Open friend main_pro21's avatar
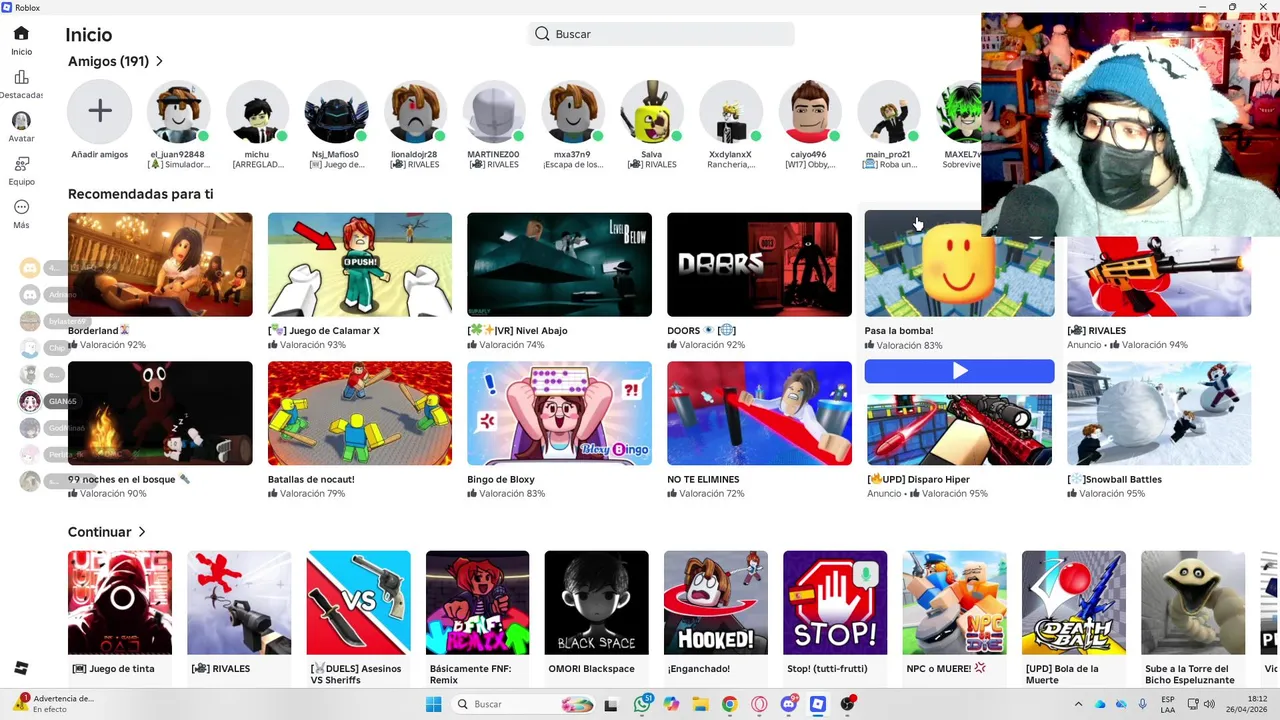This screenshot has height=720, width=1280. 889,112
